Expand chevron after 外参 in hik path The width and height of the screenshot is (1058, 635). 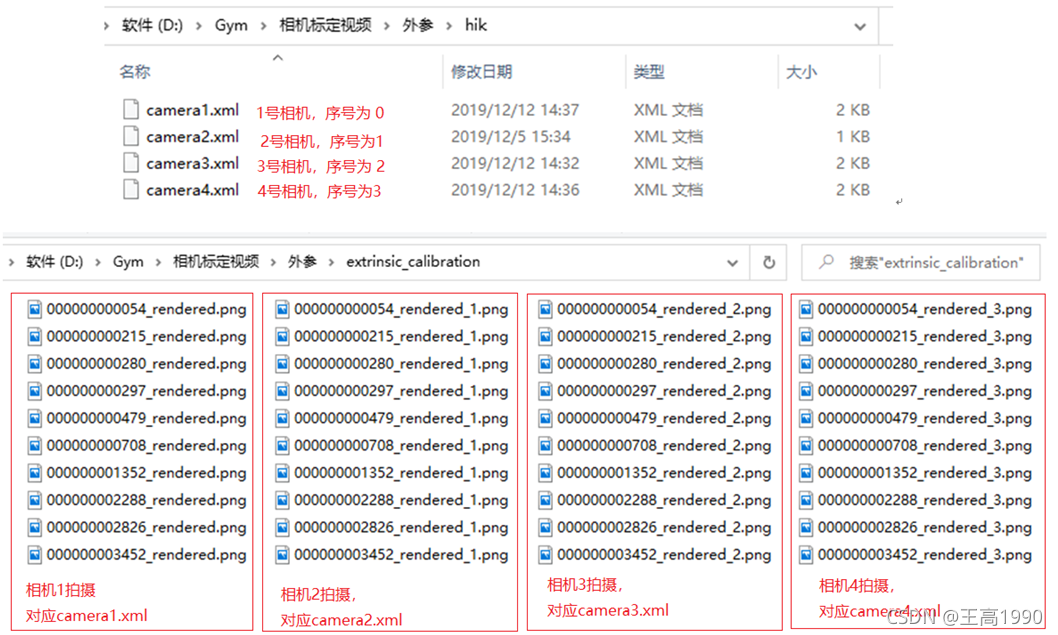point(449,26)
